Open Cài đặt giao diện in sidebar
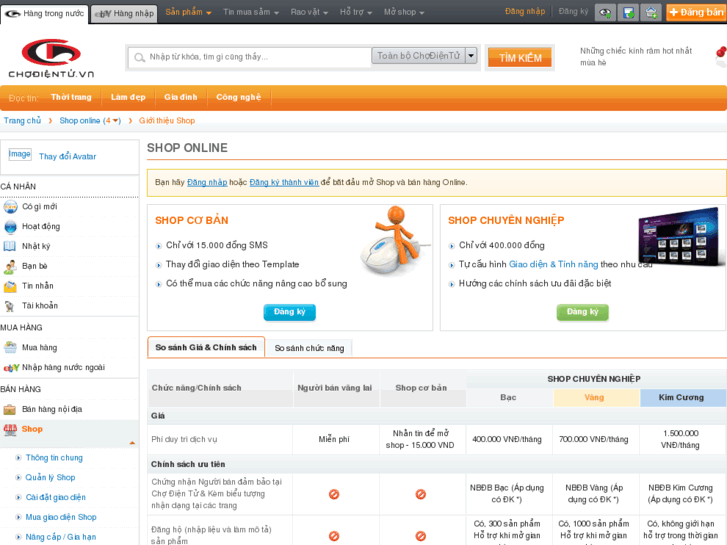Screen dimensions: 727x545 point(56,498)
